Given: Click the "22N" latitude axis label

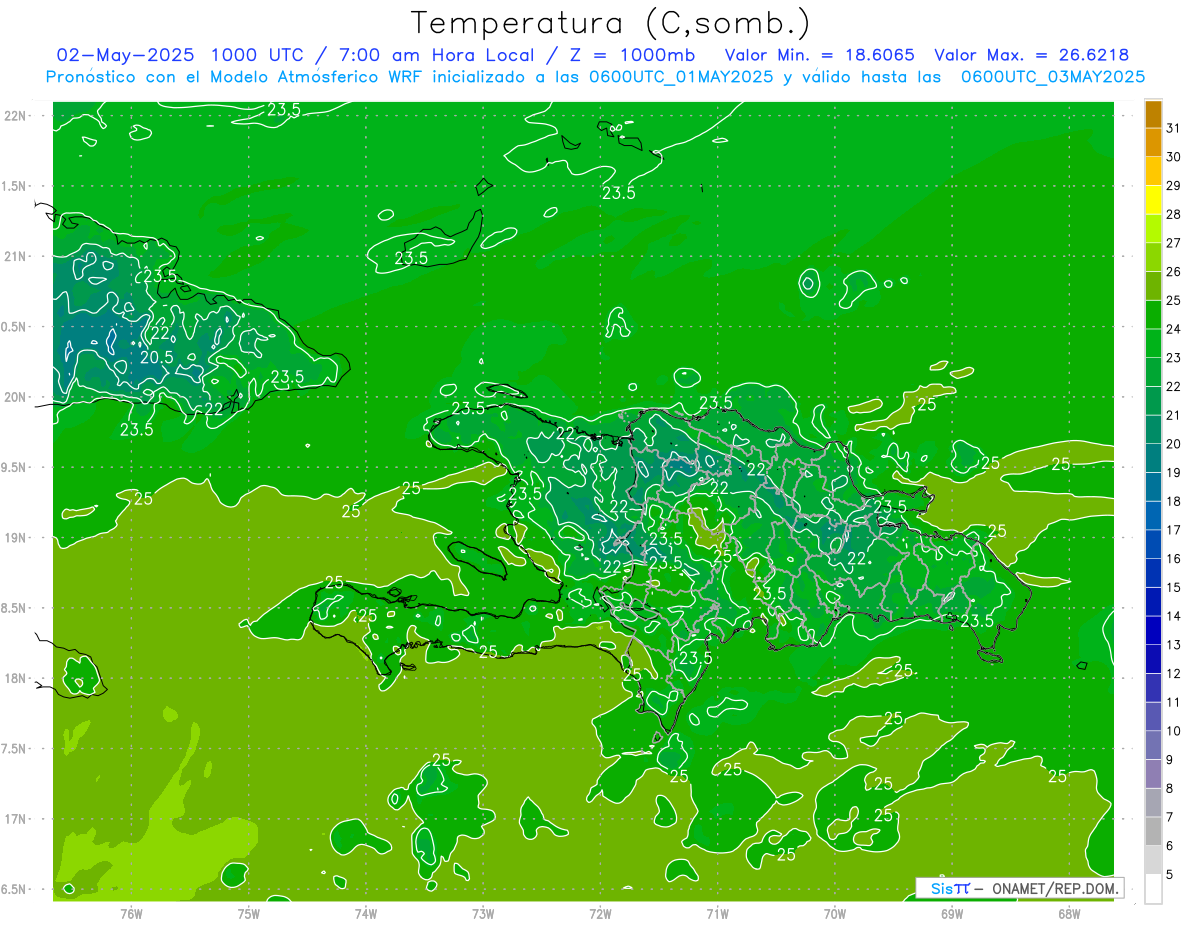Looking at the screenshot, I should (x=16, y=116).
